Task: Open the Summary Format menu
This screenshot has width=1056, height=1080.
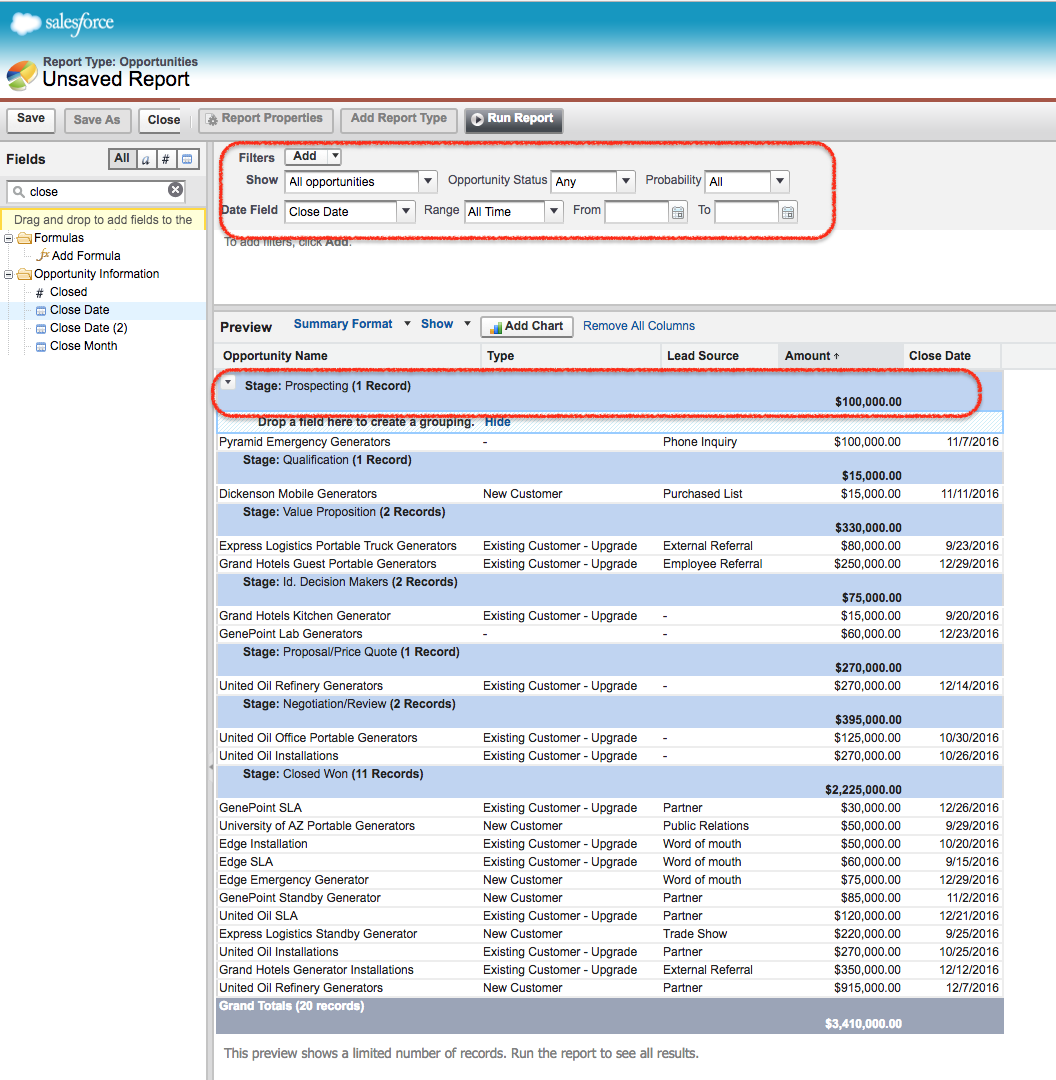Action: tap(345, 323)
